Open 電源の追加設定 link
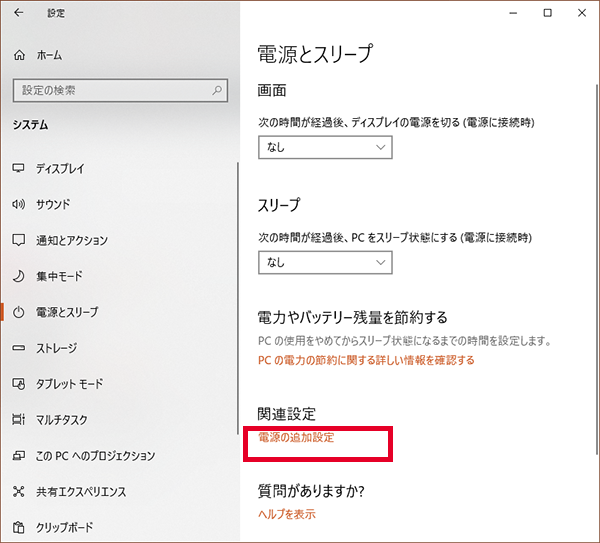600x543 pixels. 296,437
